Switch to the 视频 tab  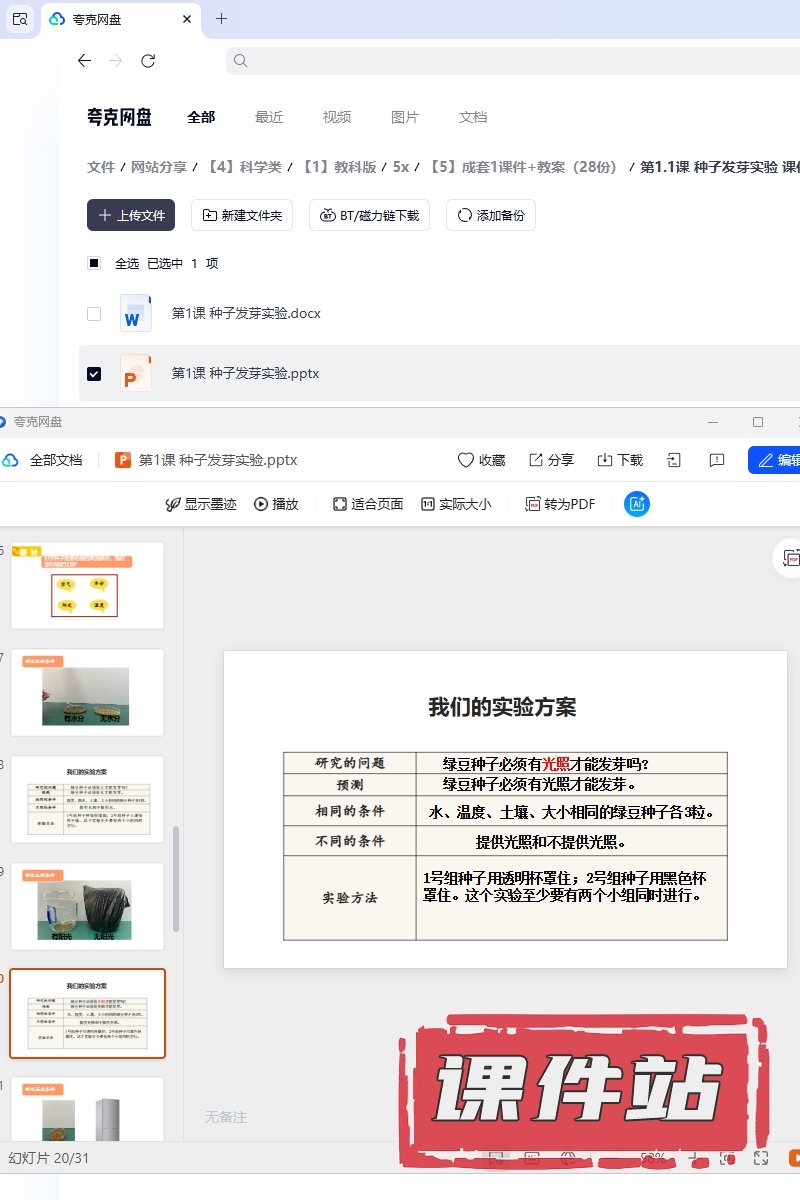pyautogui.click(x=337, y=117)
